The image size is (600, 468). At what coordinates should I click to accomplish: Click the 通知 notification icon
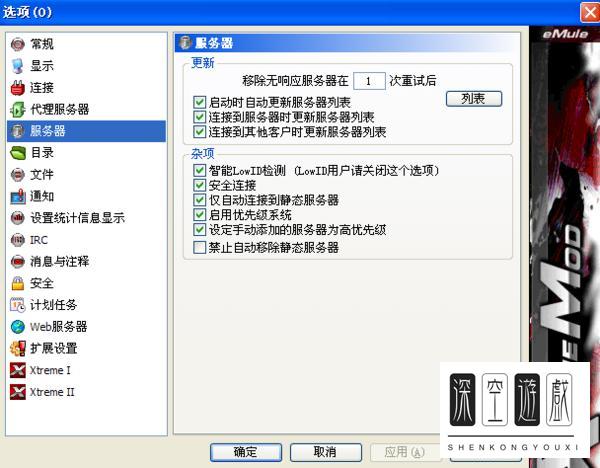pos(18,197)
